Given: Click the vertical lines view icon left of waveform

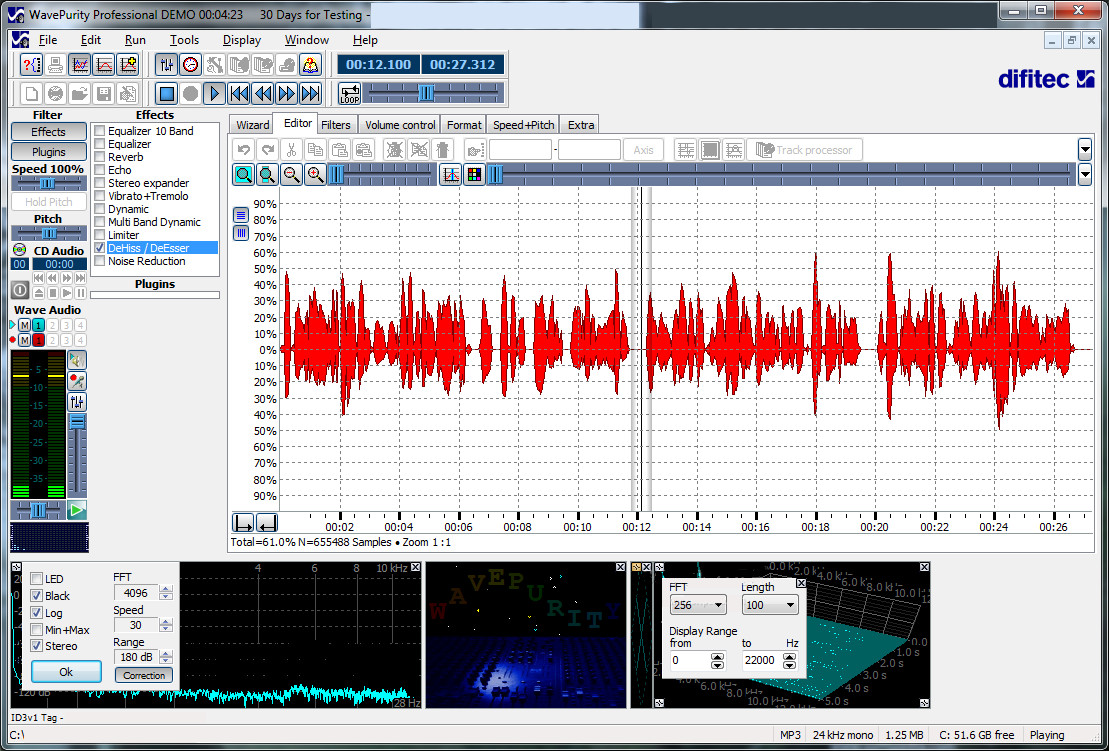Looking at the screenshot, I should tap(240, 233).
